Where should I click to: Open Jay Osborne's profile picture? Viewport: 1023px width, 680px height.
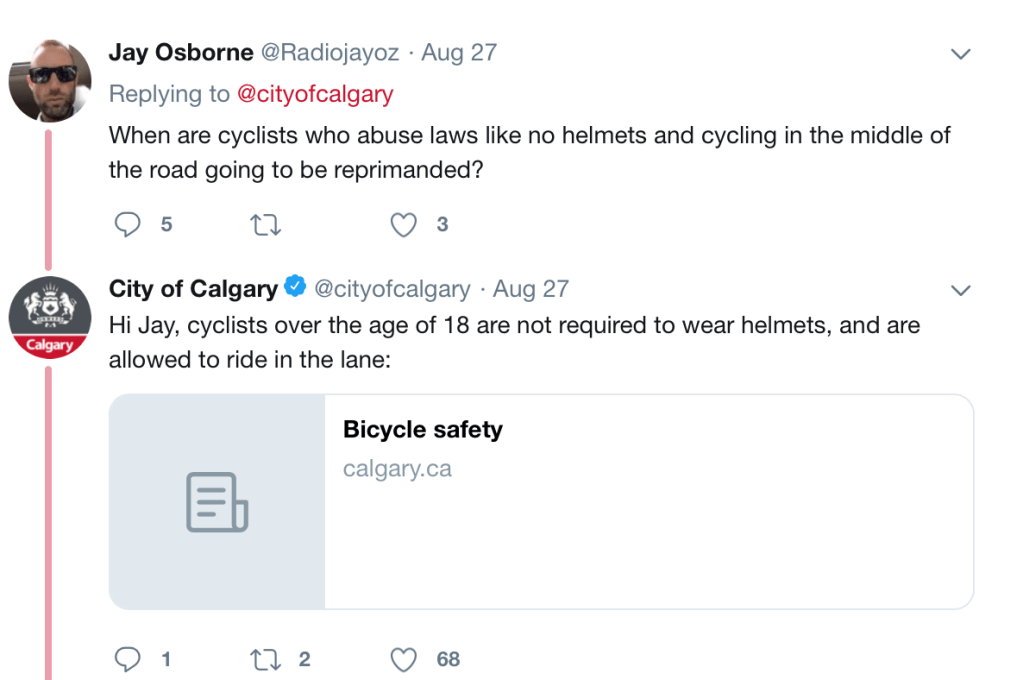50,81
